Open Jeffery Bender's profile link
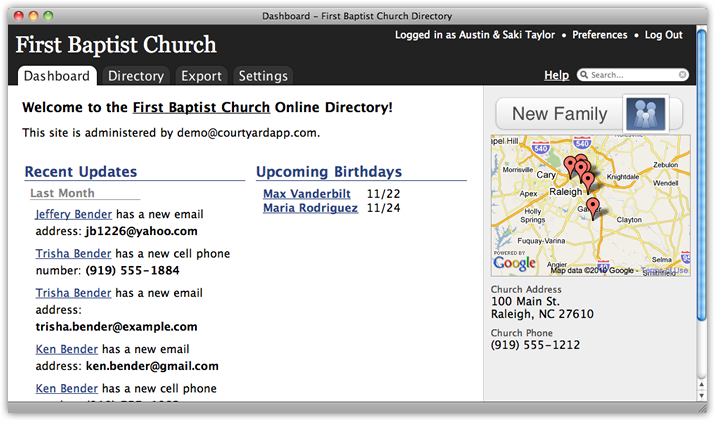Viewport: 715px width, 421px height. (73, 214)
